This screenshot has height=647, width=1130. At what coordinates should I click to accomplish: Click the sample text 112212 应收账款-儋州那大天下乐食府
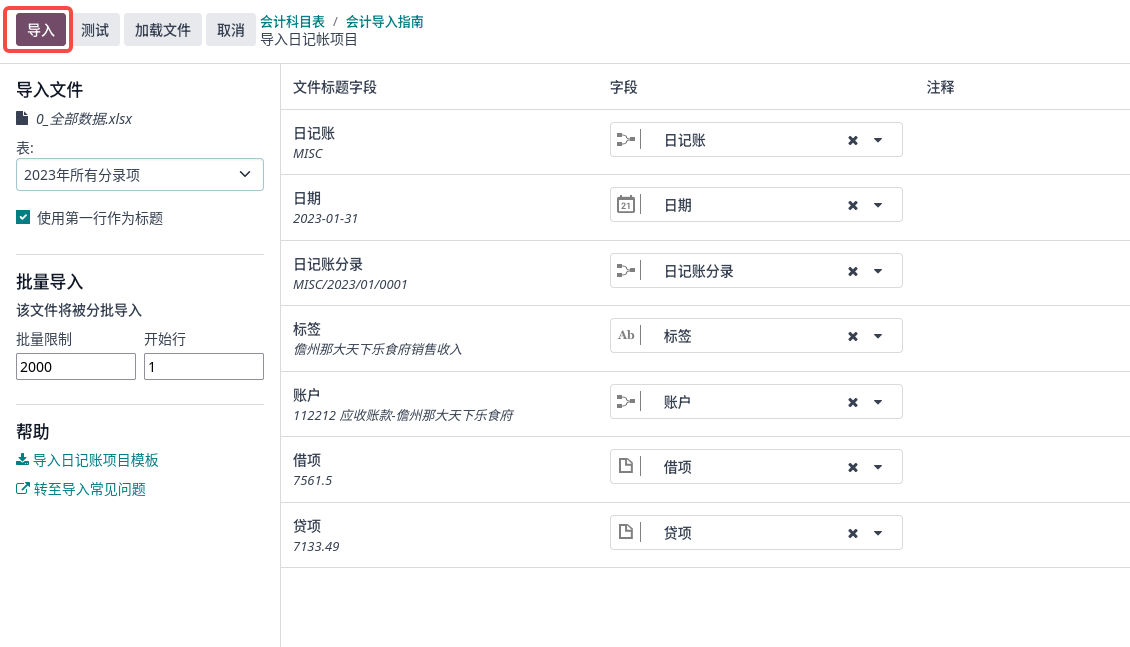[404, 415]
